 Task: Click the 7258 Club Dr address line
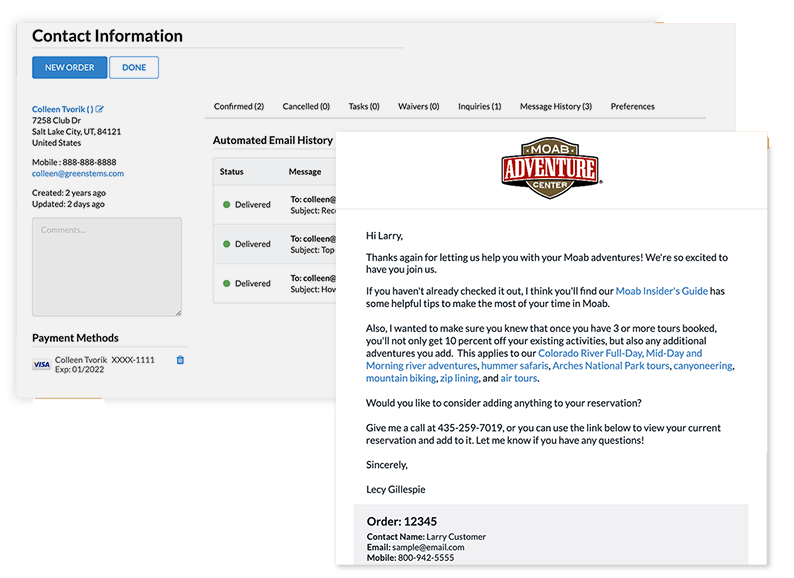(56, 121)
